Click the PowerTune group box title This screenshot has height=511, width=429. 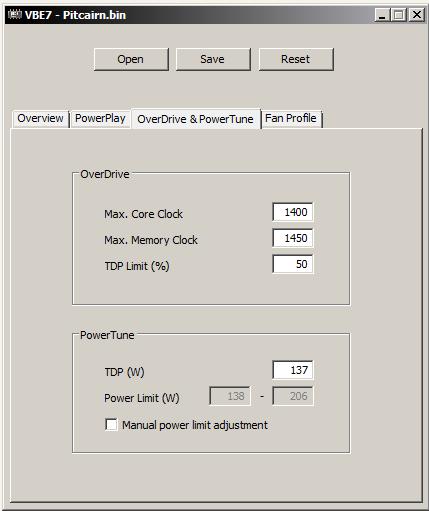tap(107, 335)
